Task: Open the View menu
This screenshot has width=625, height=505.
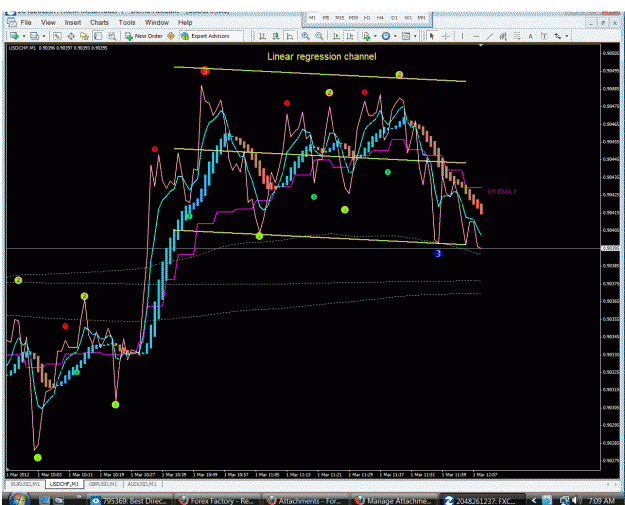Action: (x=48, y=23)
